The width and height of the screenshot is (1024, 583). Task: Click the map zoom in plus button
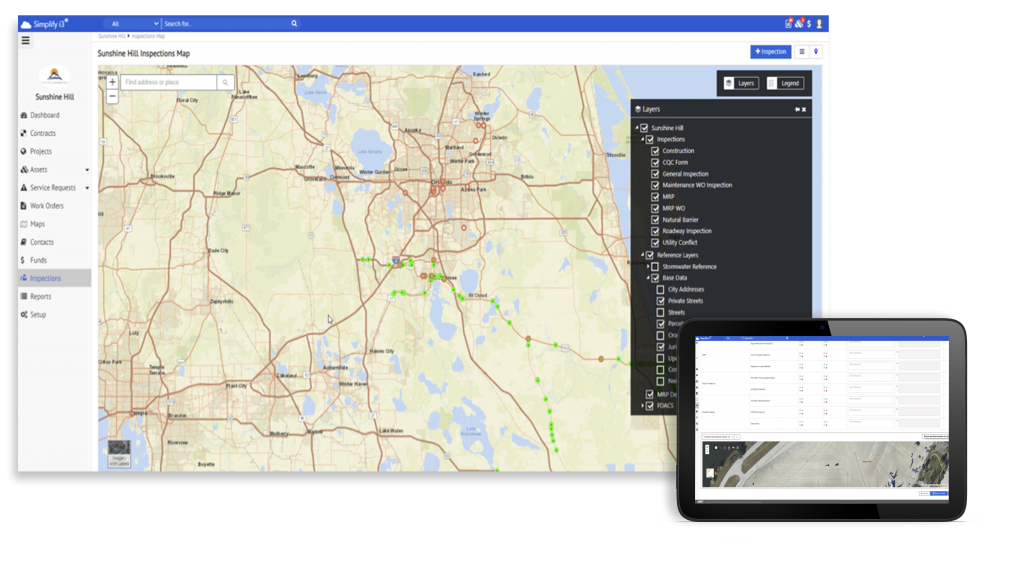pyautogui.click(x=112, y=82)
